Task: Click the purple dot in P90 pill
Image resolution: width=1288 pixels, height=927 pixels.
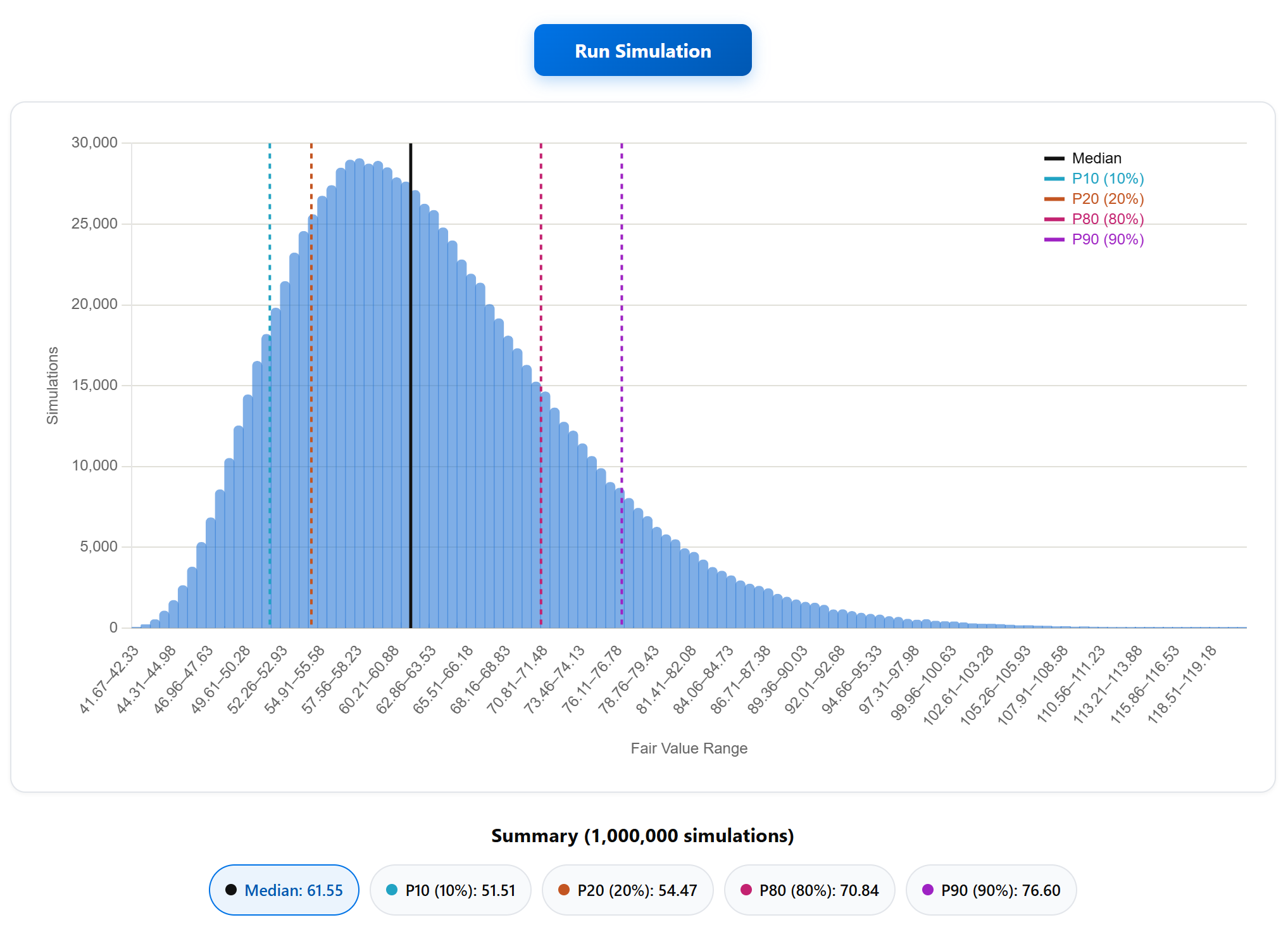Action: (928, 890)
